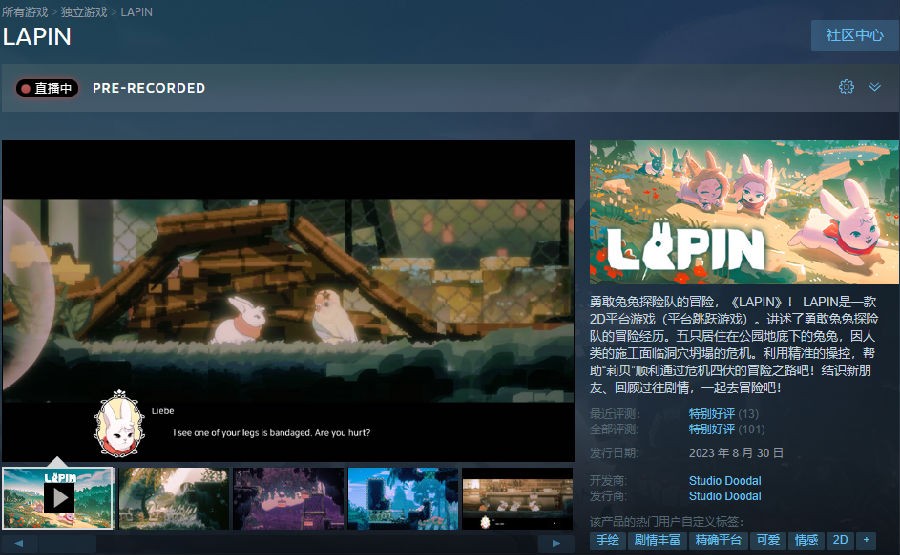Click the LAPIN page title heading
The height and width of the screenshot is (555, 900).
pyautogui.click(x=37, y=37)
